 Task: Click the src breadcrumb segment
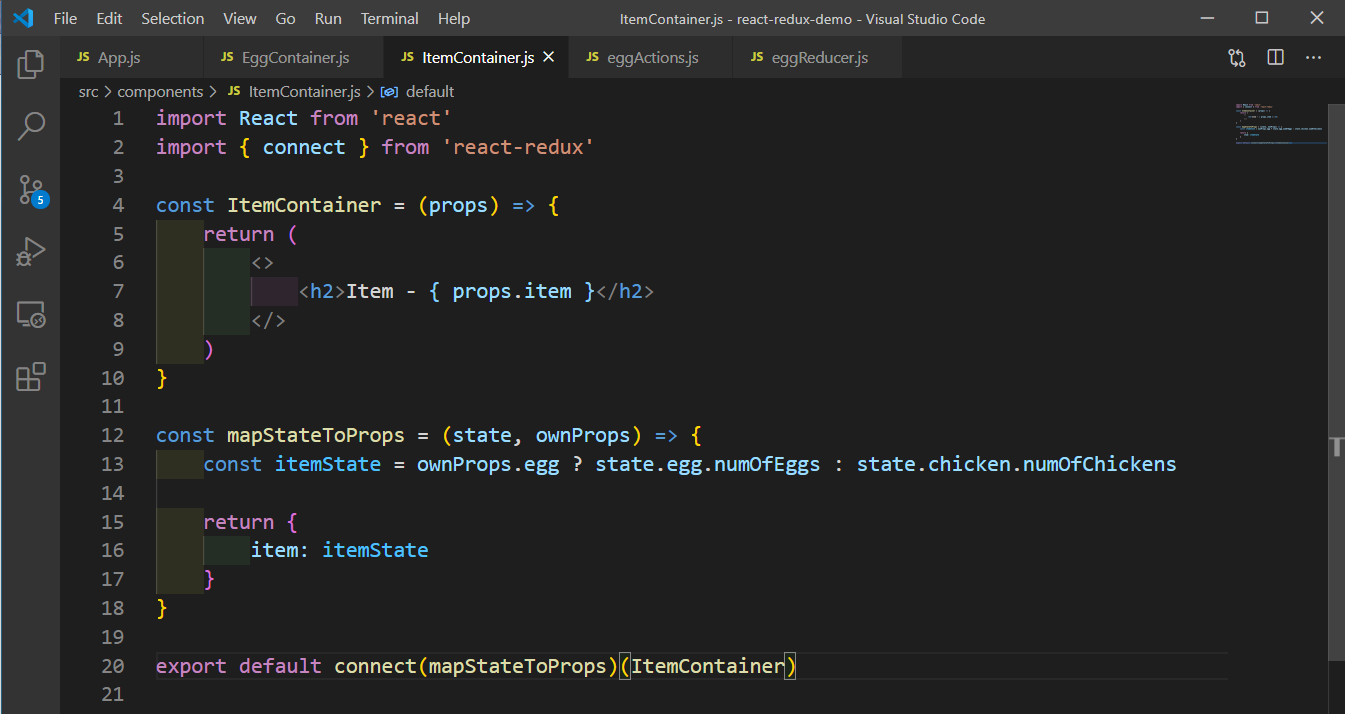pyautogui.click(x=89, y=92)
